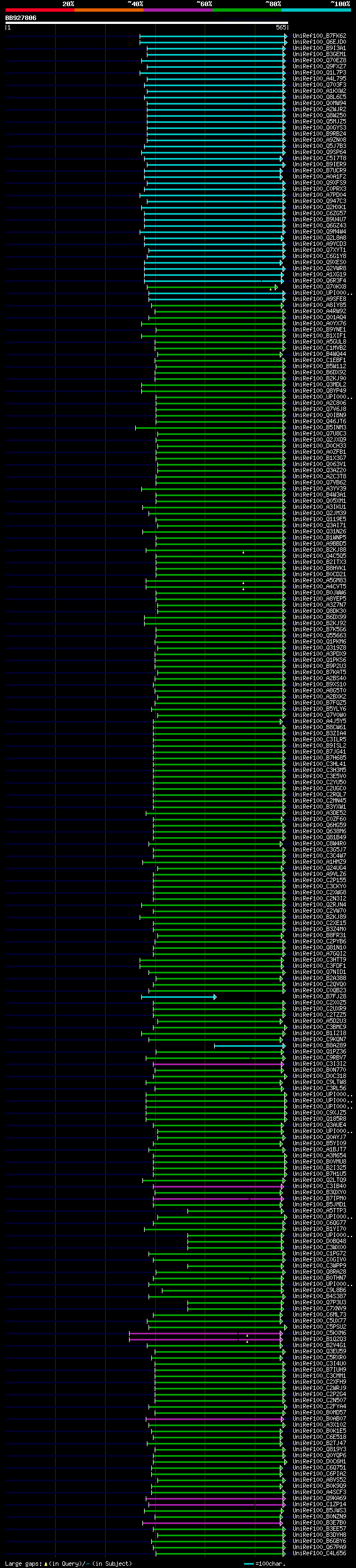Select the UniRef100_A1KXW2 label

[319, 91]
